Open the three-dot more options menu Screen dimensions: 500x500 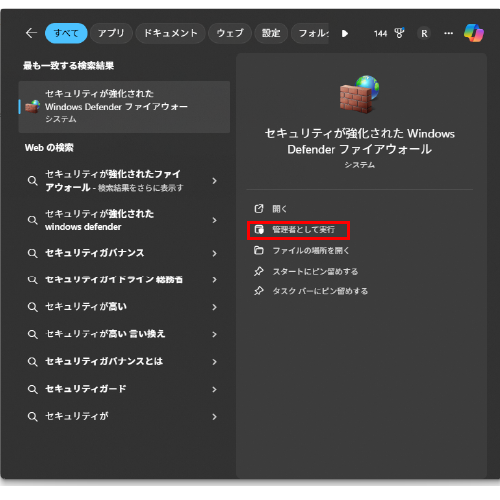448,33
